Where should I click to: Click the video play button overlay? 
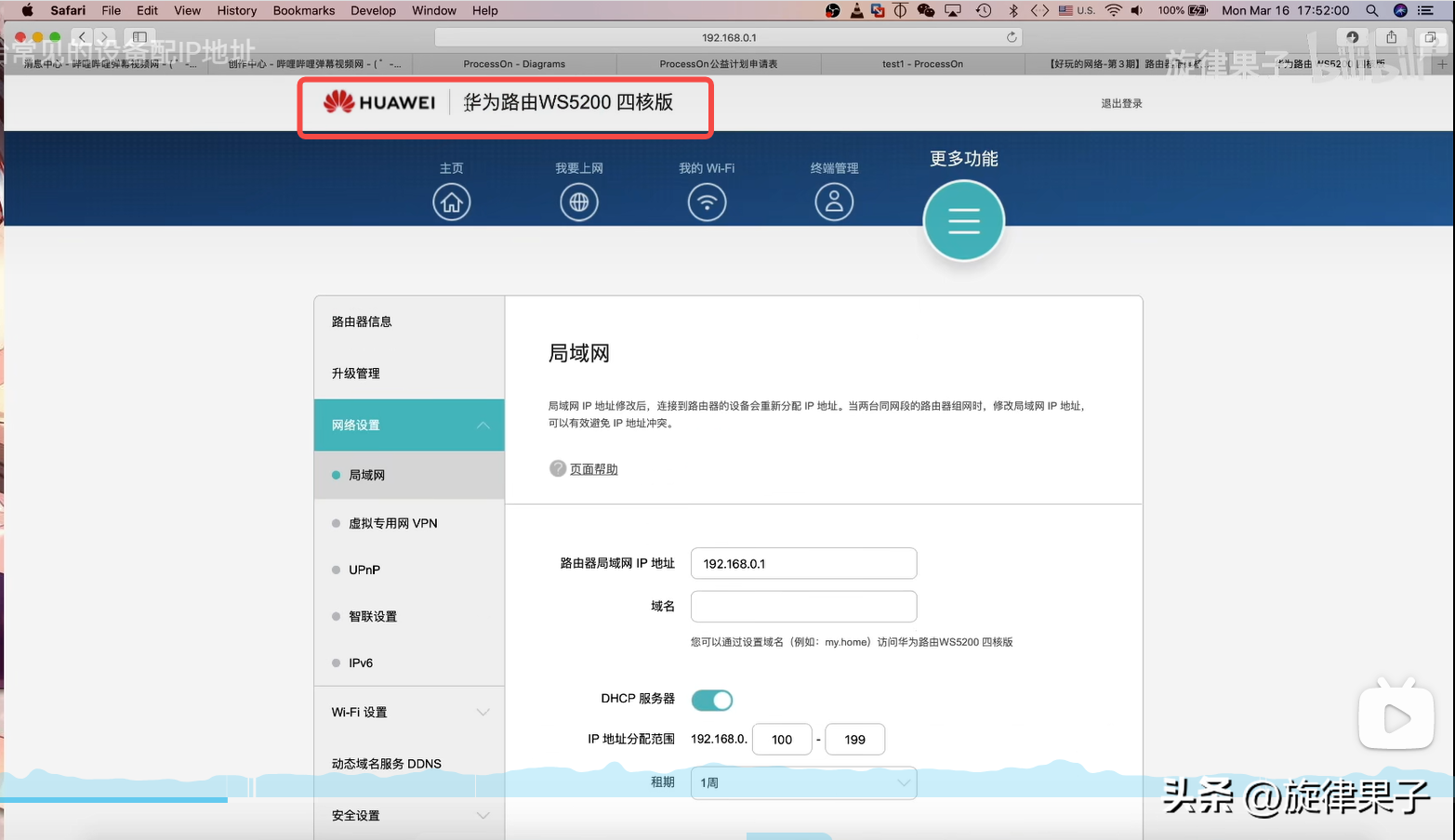1395,717
